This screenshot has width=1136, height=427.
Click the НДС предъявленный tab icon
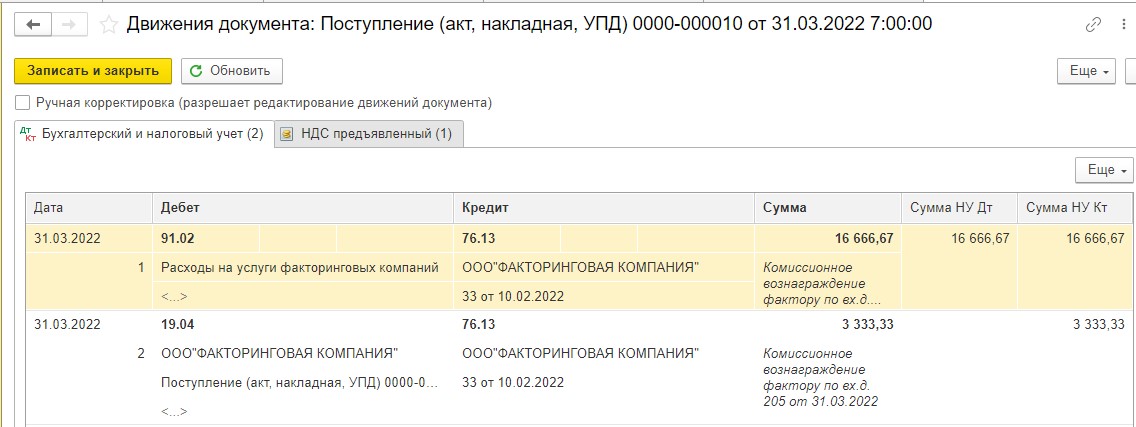(x=286, y=134)
